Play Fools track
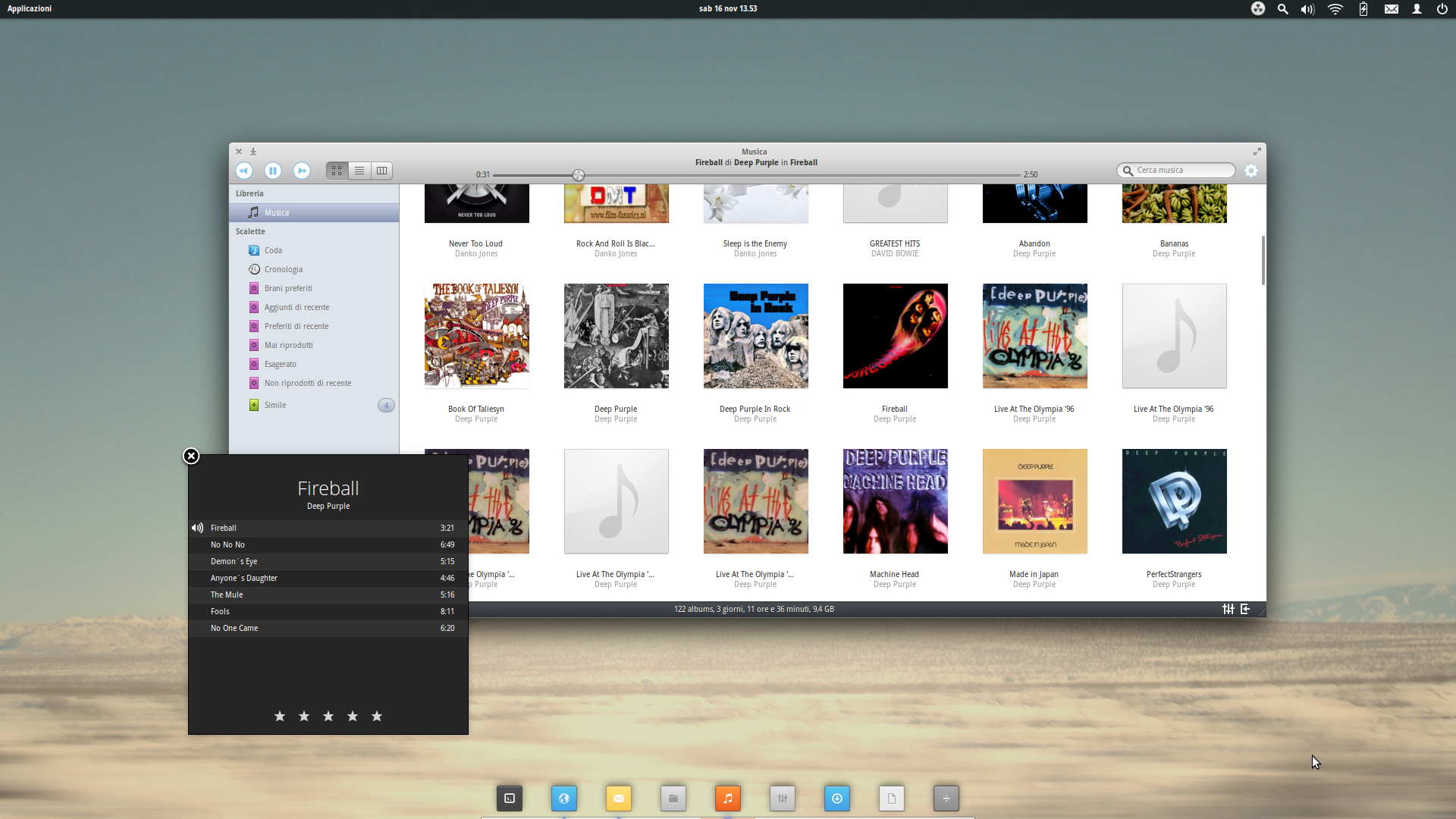The width and height of the screenshot is (1456, 819). click(328, 611)
